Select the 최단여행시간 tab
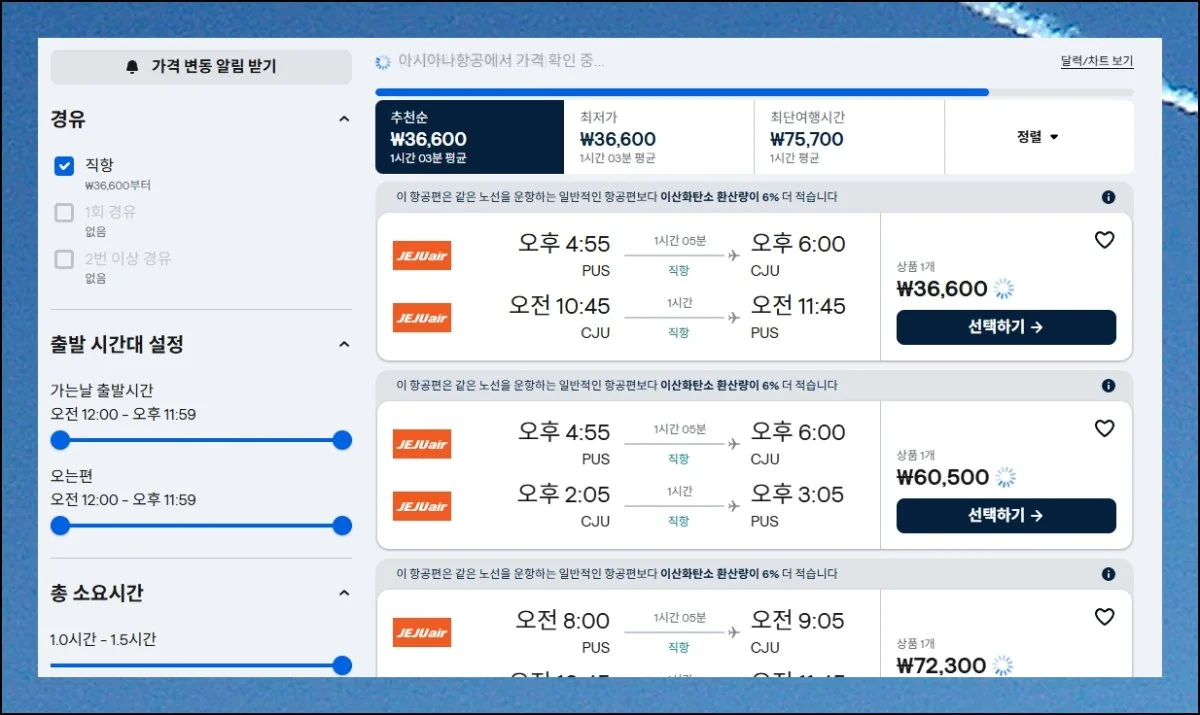The width and height of the screenshot is (1200, 715). 848,137
